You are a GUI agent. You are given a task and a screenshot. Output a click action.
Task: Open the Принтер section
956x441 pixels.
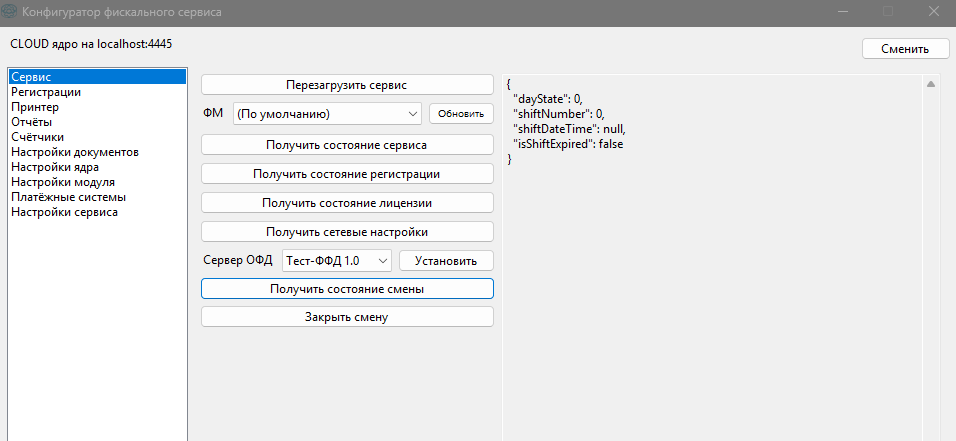tap(98, 107)
